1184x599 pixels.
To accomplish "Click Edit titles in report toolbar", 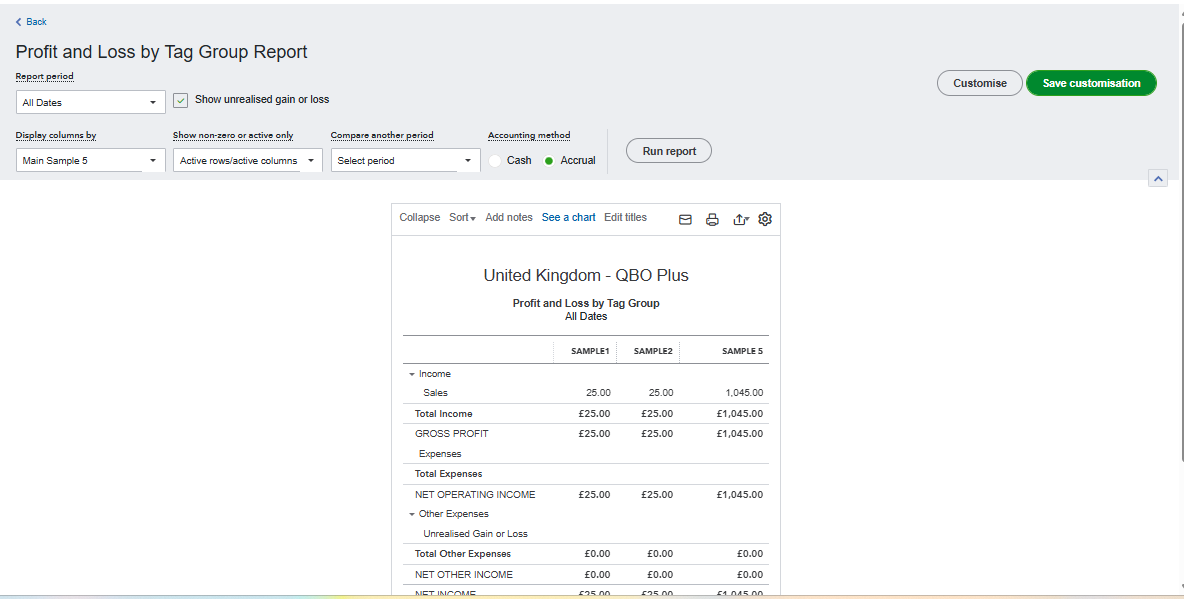I will pyautogui.click(x=625, y=217).
